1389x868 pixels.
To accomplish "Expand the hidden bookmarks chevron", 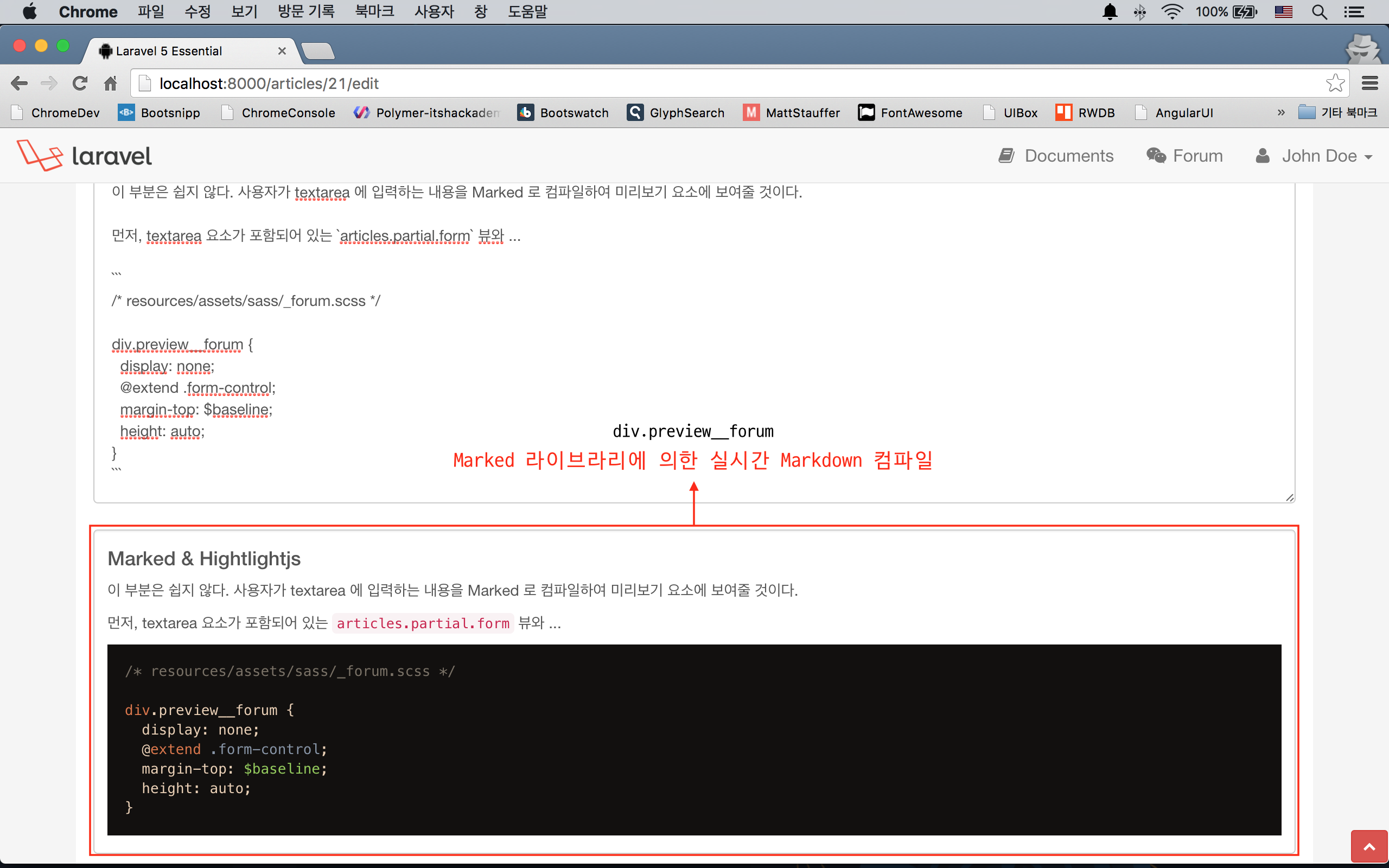I will [x=1281, y=113].
